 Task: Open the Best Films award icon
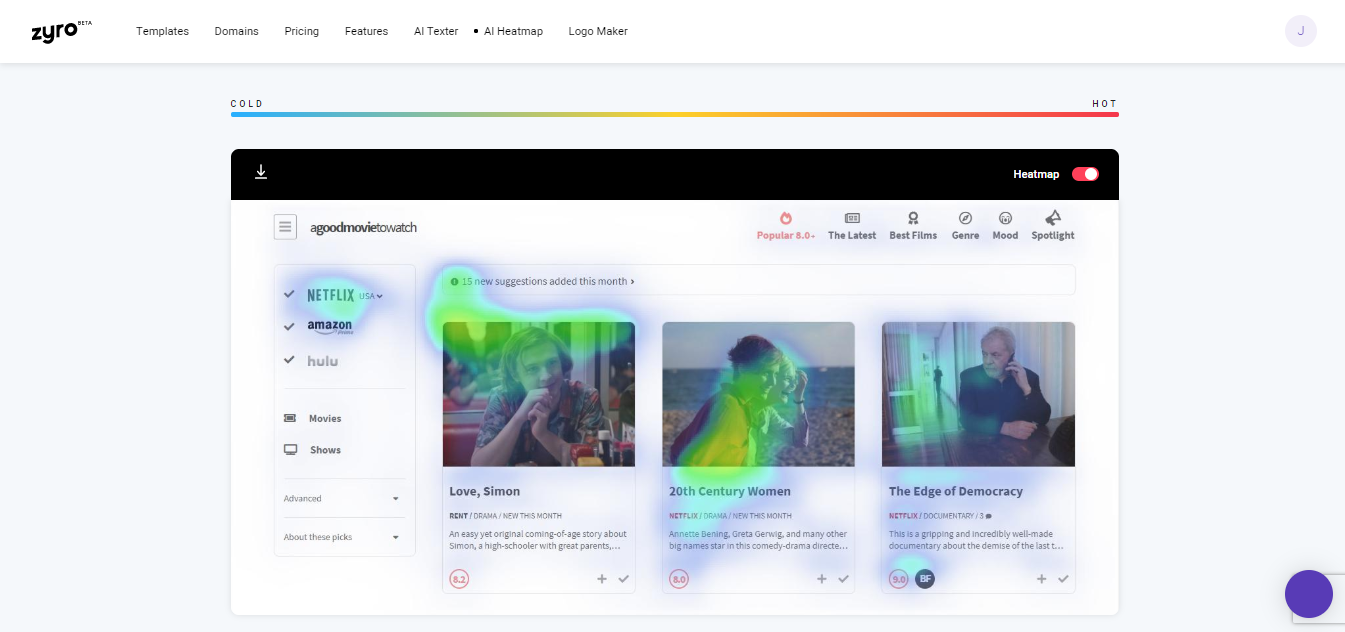click(x=913, y=218)
